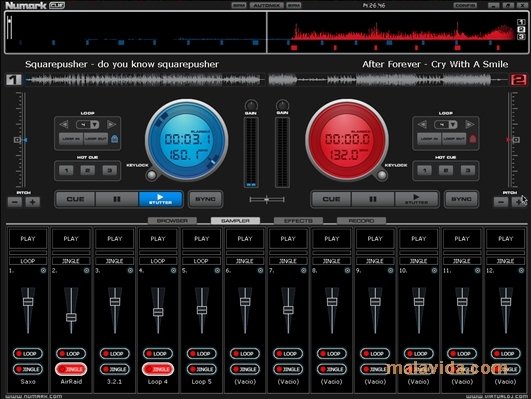The width and height of the screenshot is (531, 399).
Task: Set Saxo sample to Jingle mode
Action: pos(28,369)
